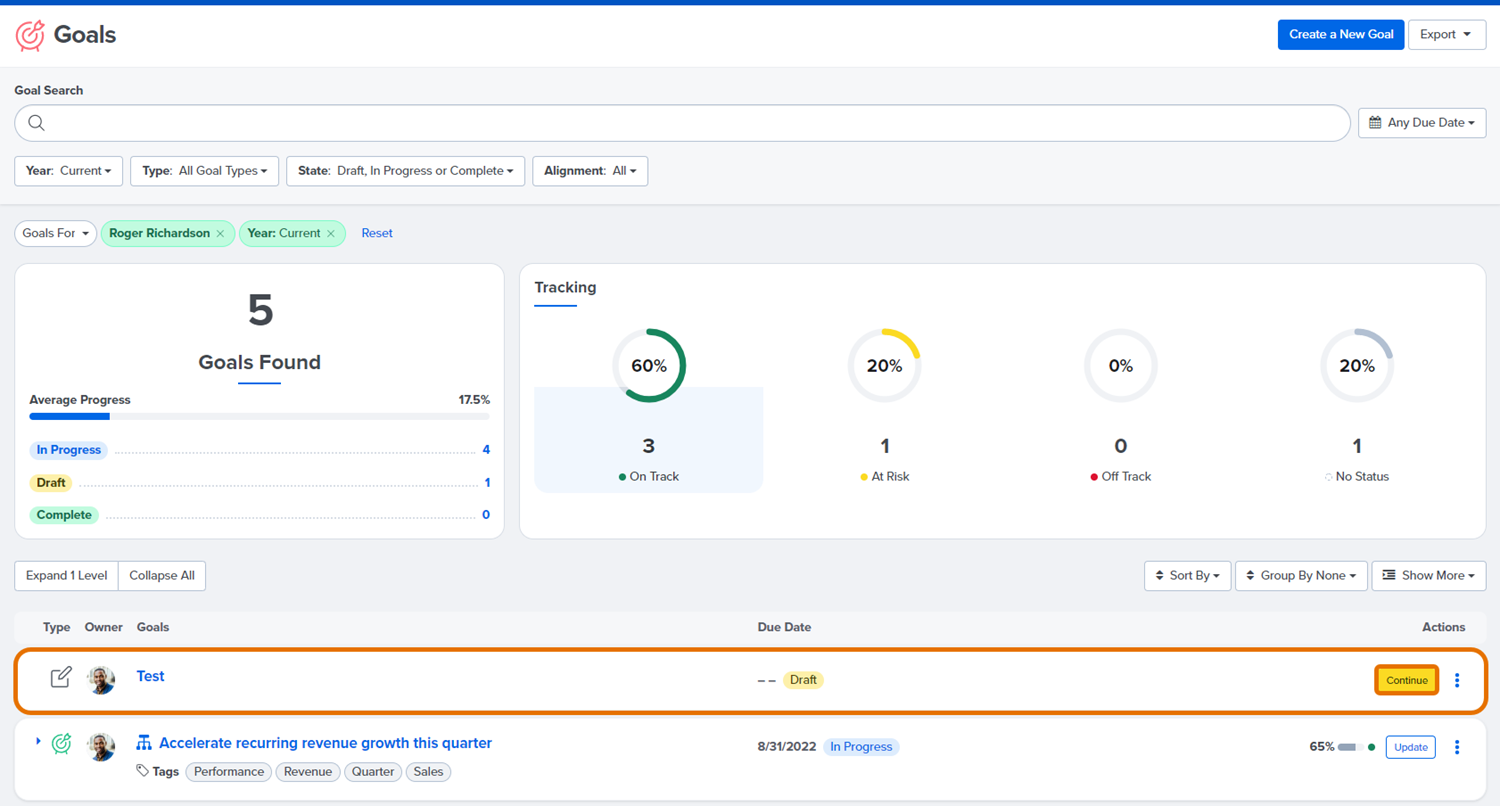Click the Type column header
The width and height of the screenshot is (1500, 806).
57,627
